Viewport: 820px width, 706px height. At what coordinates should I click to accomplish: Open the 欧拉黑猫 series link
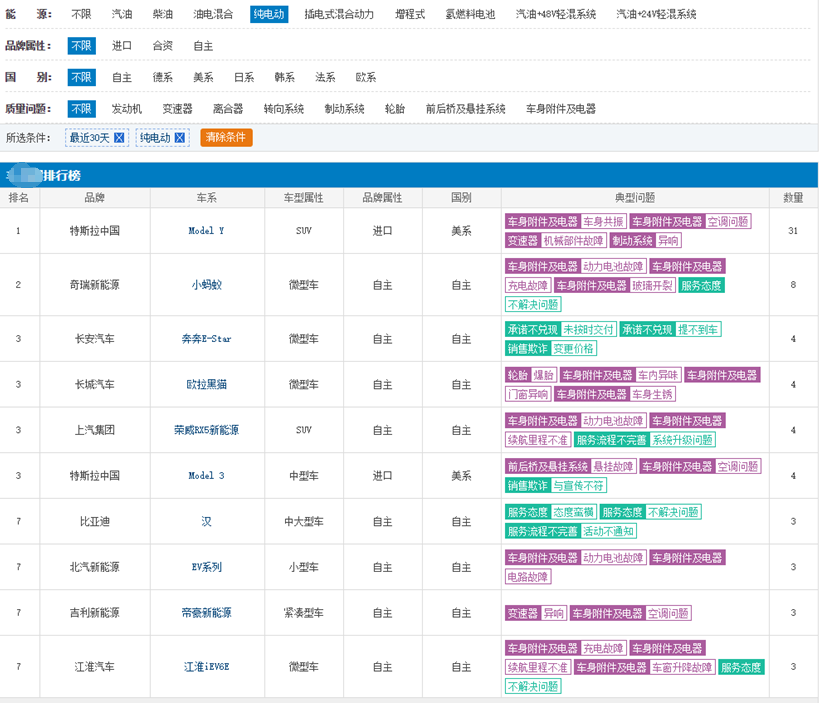point(207,384)
